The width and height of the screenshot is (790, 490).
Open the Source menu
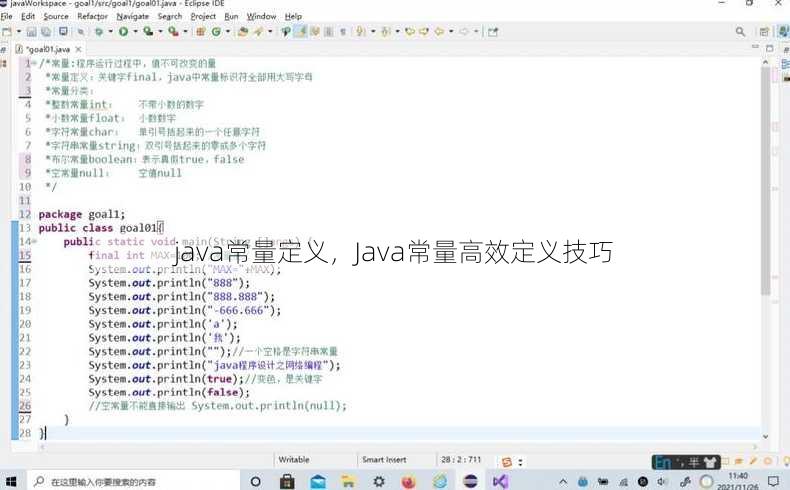pyautogui.click(x=56, y=16)
